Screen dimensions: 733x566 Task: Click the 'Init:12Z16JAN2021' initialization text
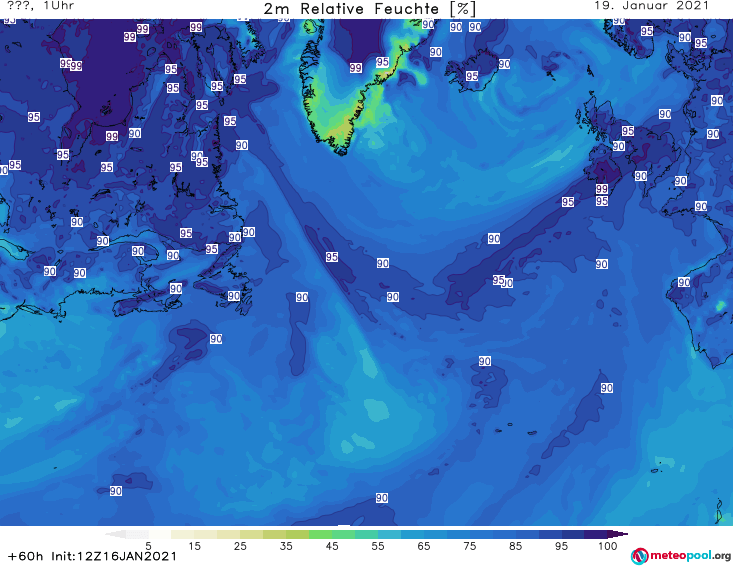click(x=114, y=556)
